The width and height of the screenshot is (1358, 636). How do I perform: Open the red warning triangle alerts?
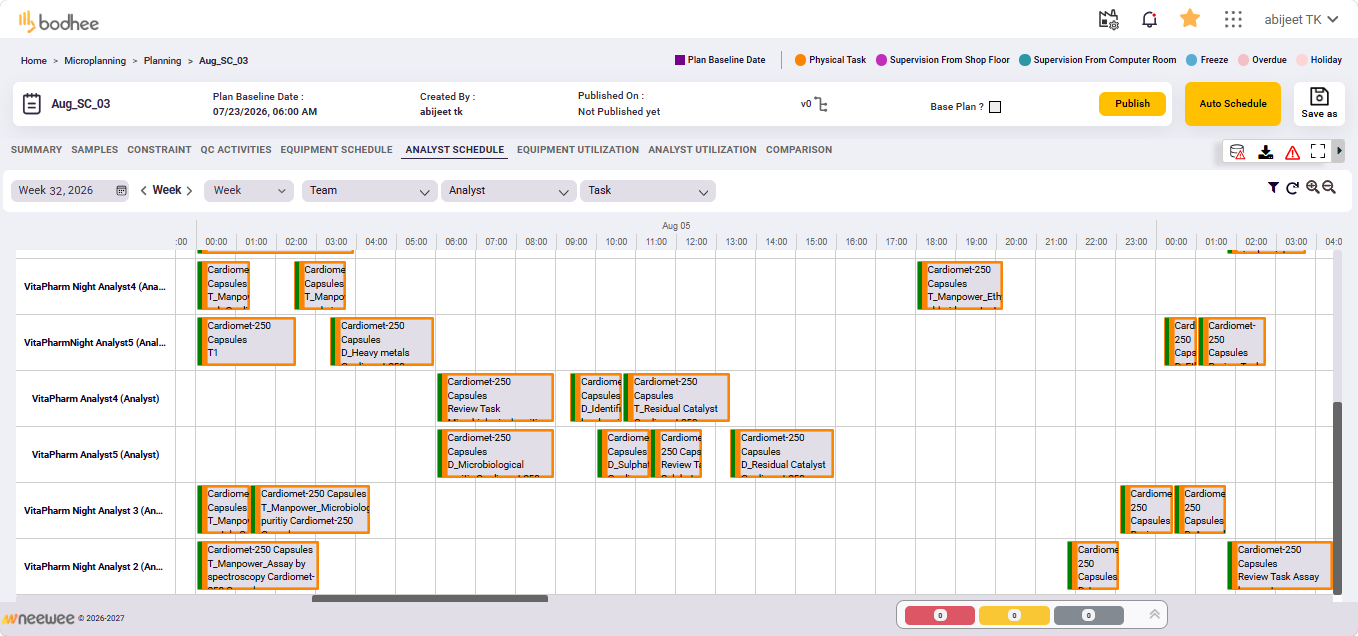tap(1292, 152)
